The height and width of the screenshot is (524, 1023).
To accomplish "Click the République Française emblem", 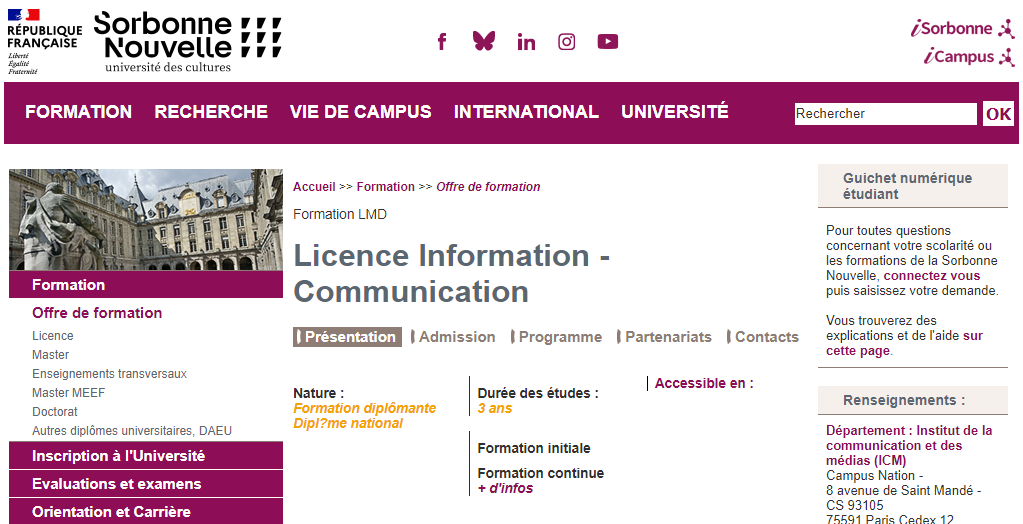I will (44, 42).
